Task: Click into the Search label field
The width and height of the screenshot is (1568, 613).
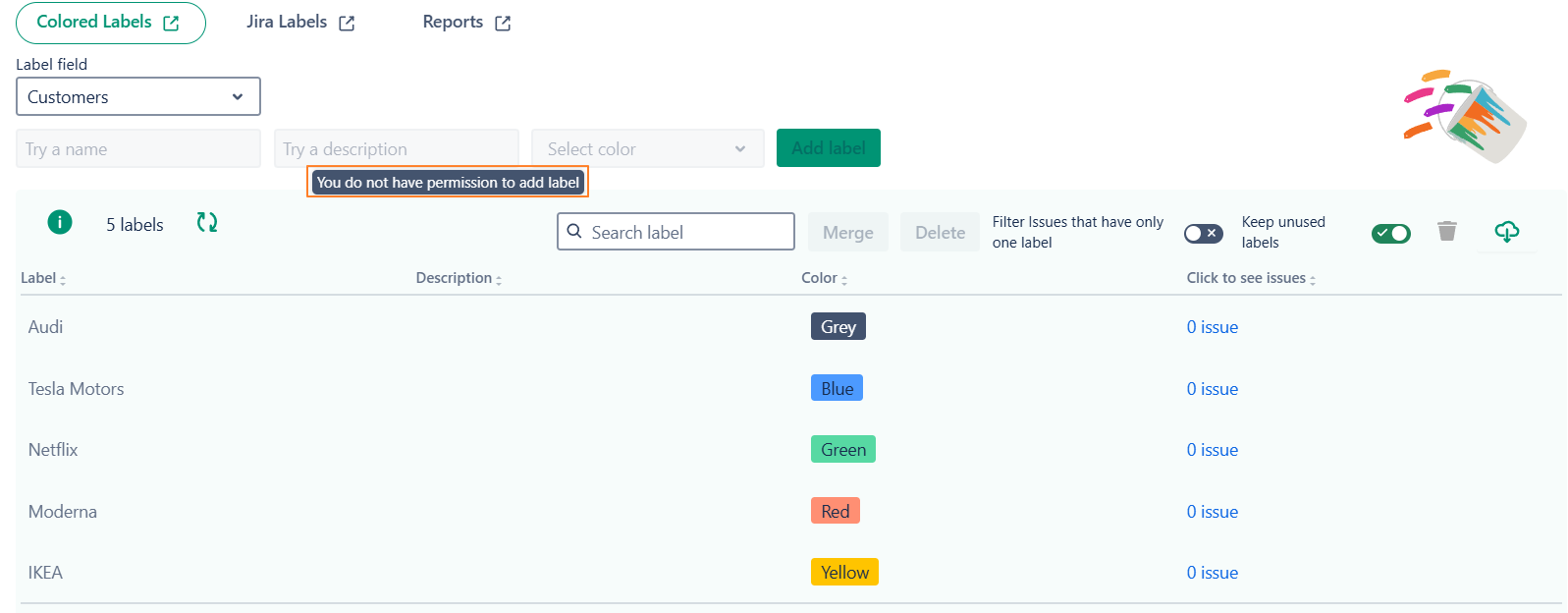Action: click(687, 232)
